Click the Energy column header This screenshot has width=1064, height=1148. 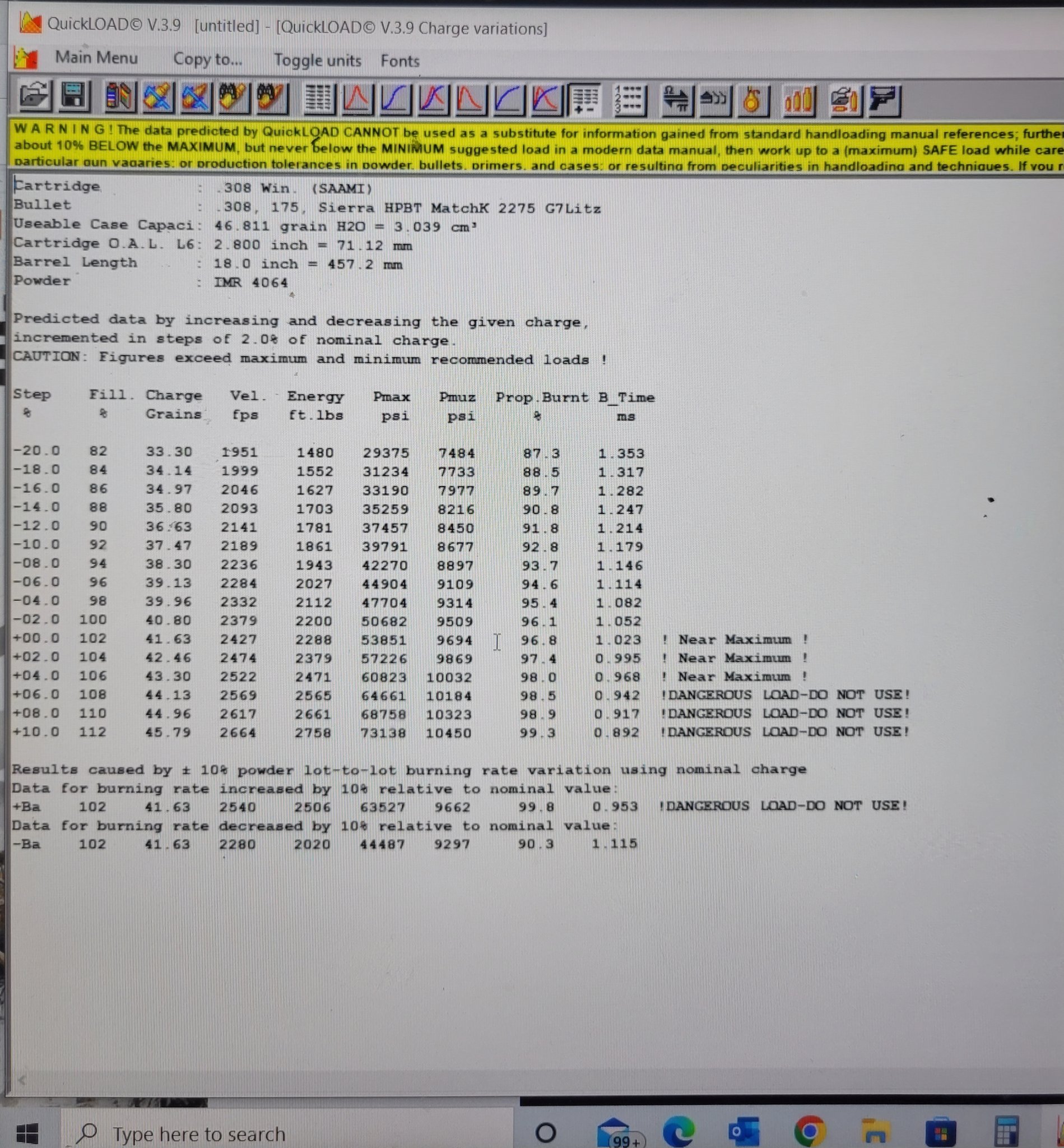[x=315, y=396]
